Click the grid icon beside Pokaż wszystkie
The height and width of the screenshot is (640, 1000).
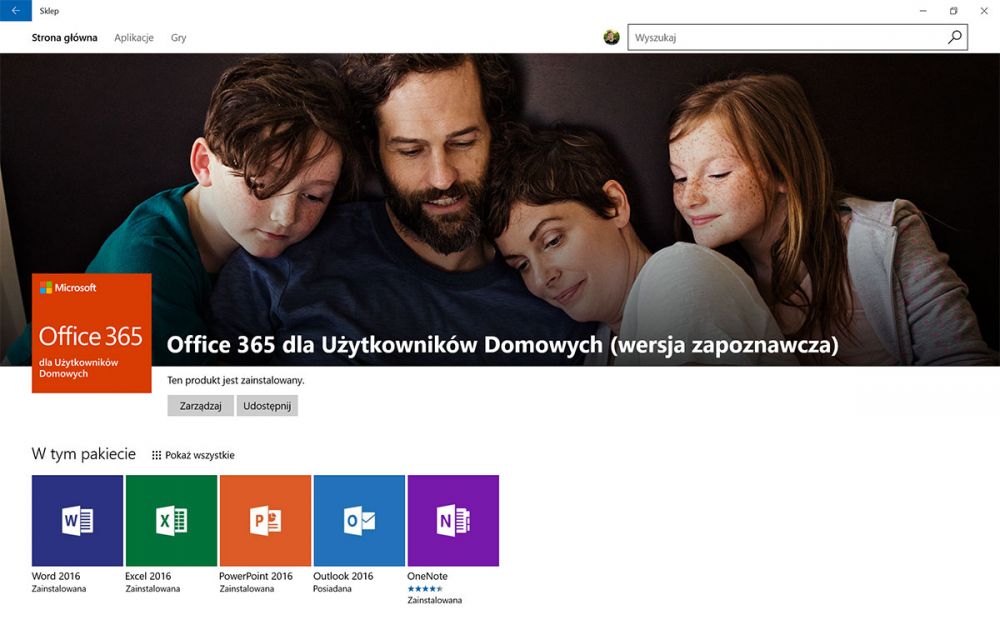point(156,455)
